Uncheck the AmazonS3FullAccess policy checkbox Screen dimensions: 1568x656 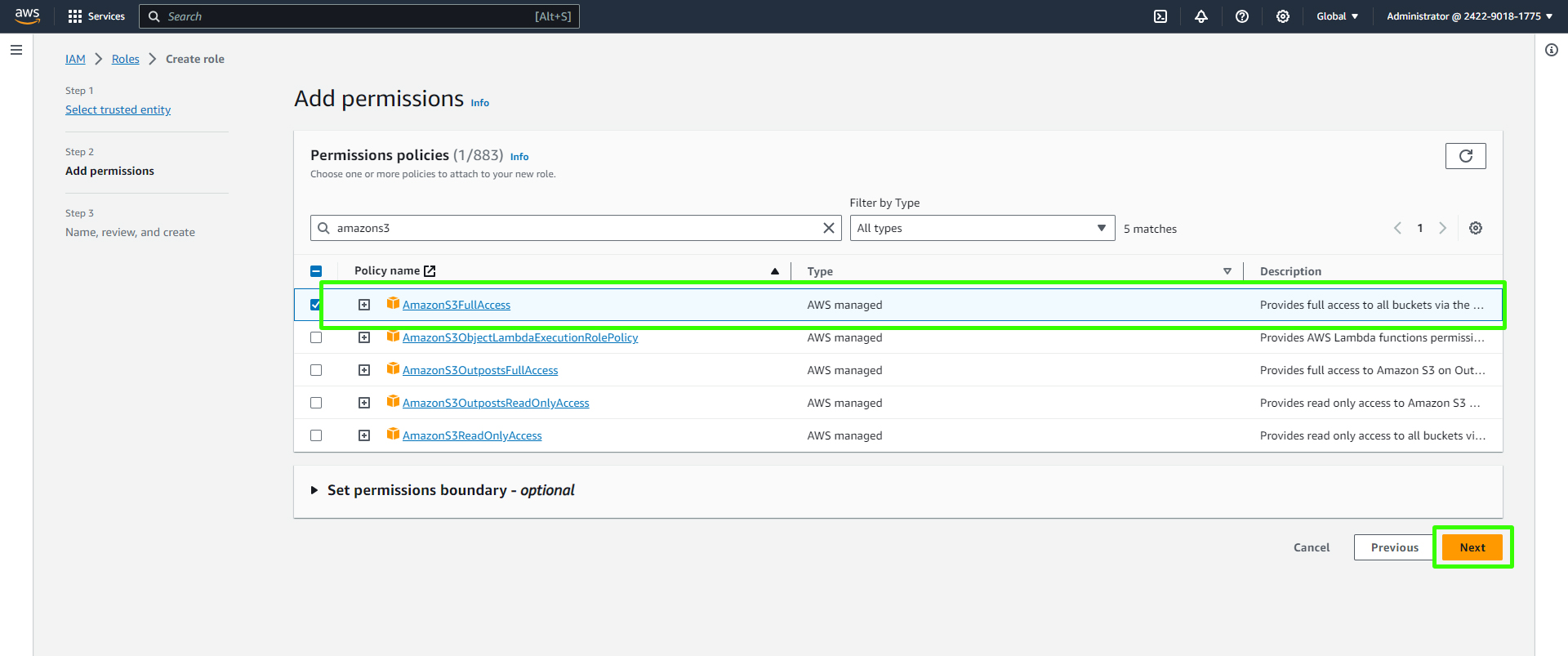(316, 305)
